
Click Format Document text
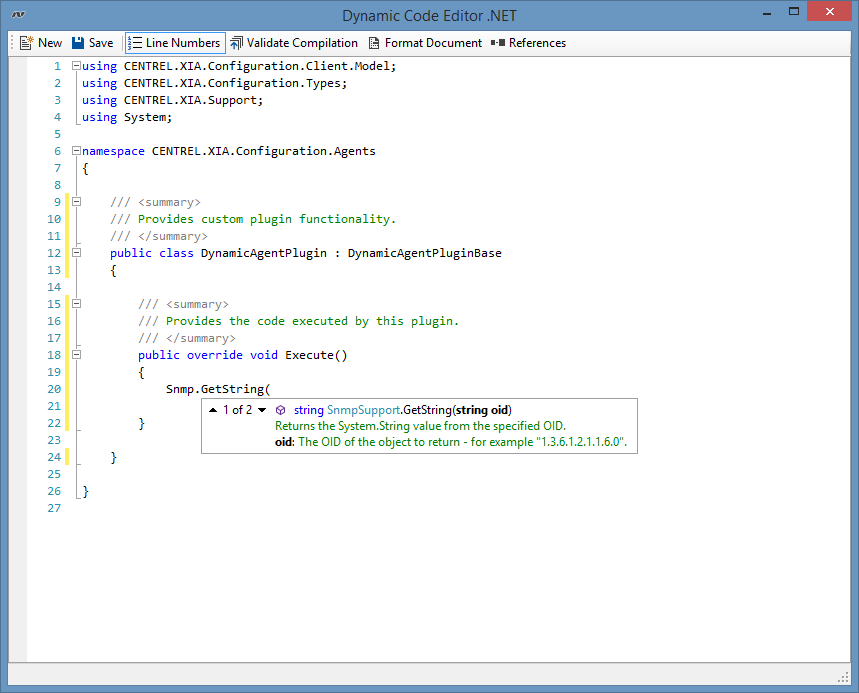coord(433,43)
